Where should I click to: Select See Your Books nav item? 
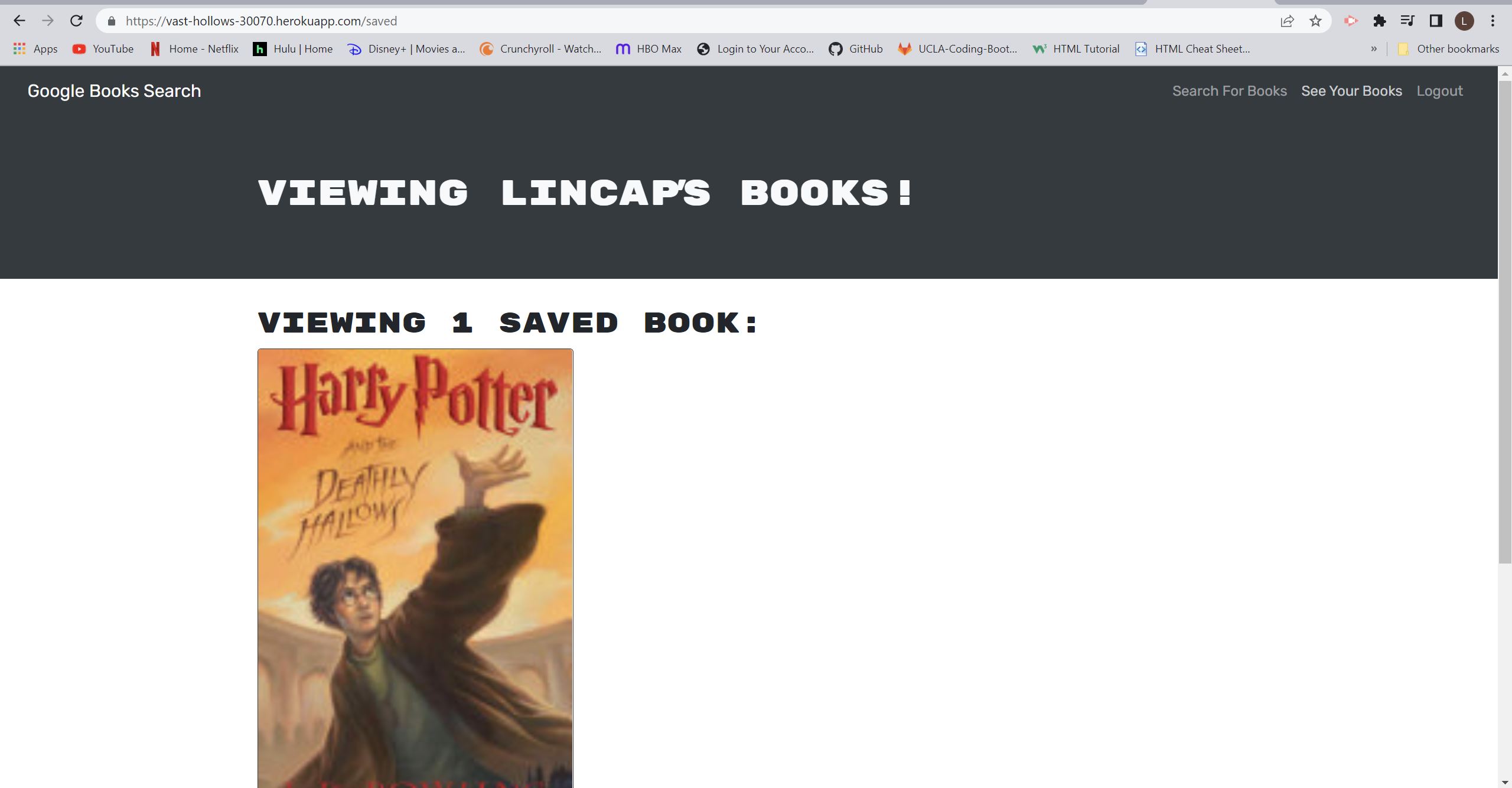click(1351, 91)
